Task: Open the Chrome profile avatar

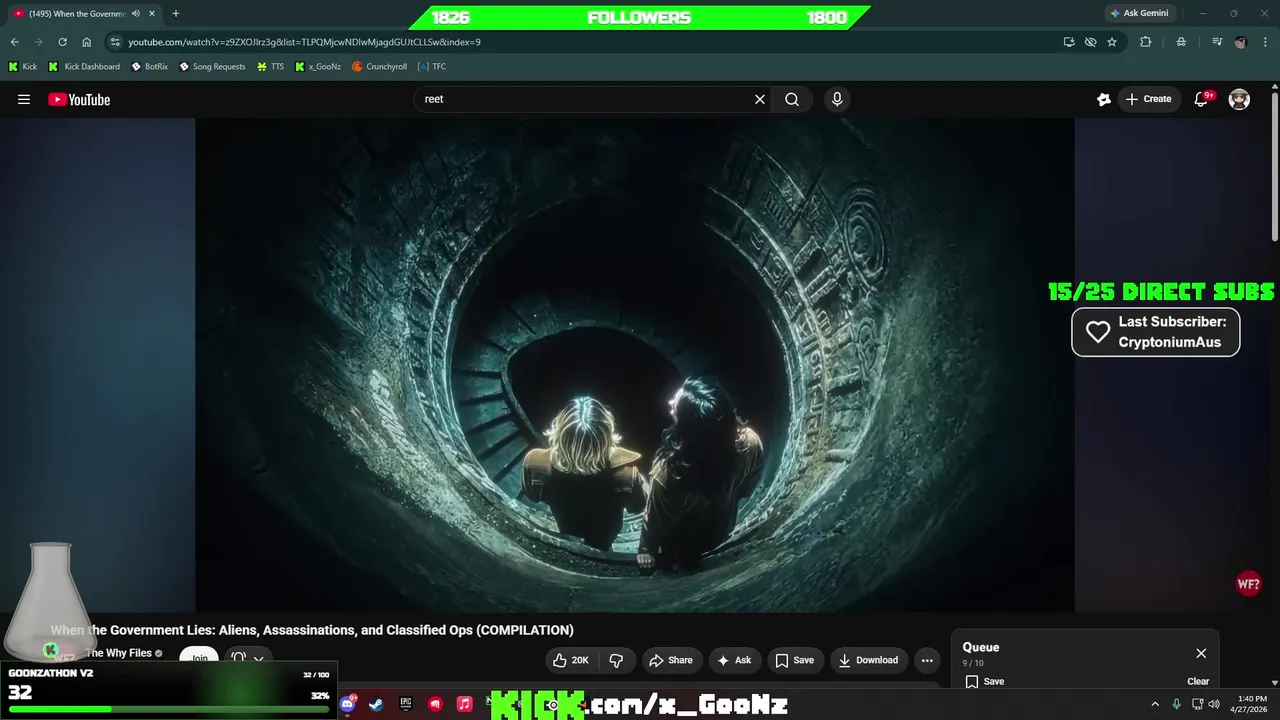Action: (x=1241, y=42)
